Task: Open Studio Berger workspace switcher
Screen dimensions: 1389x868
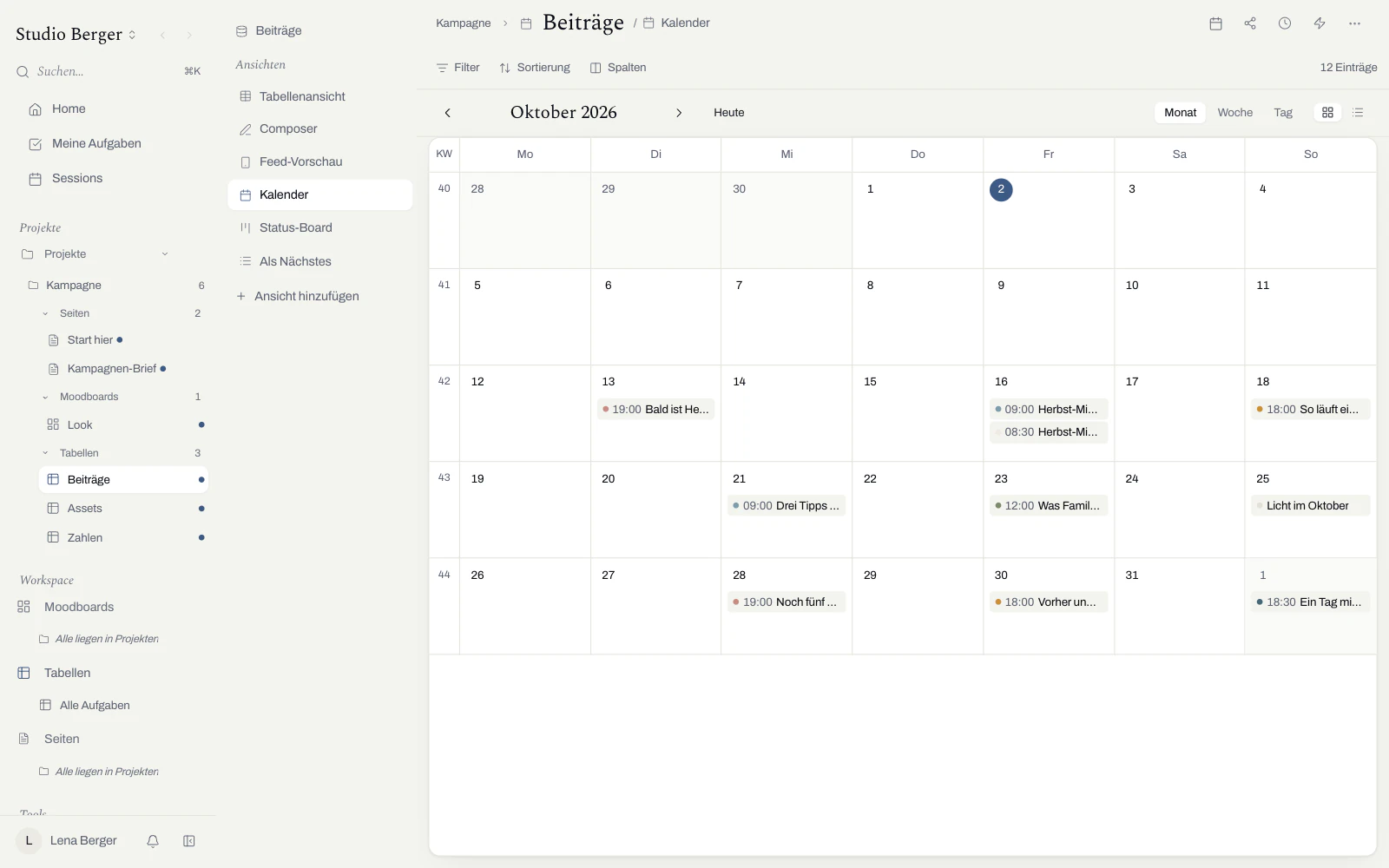Action: tap(76, 35)
